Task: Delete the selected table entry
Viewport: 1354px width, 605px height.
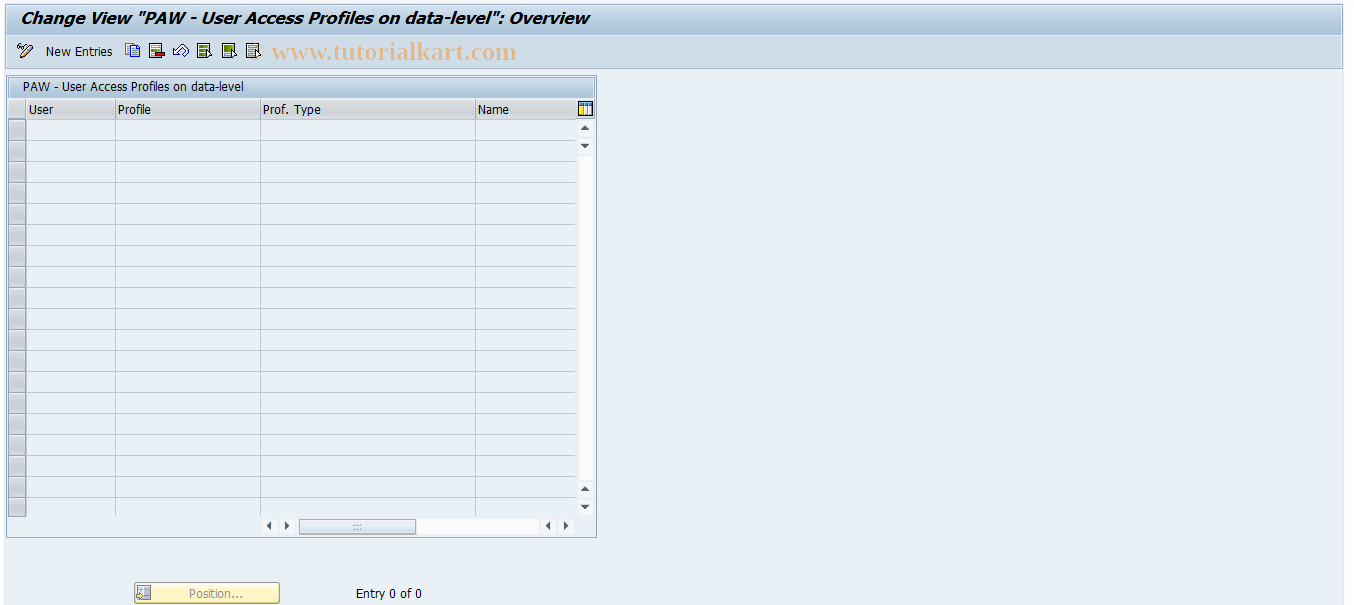Action: pos(156,50)
